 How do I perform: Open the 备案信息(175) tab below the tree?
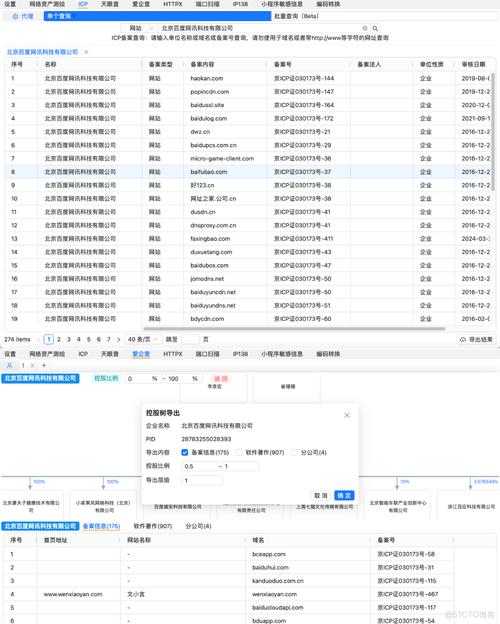[x=102, y=526]
